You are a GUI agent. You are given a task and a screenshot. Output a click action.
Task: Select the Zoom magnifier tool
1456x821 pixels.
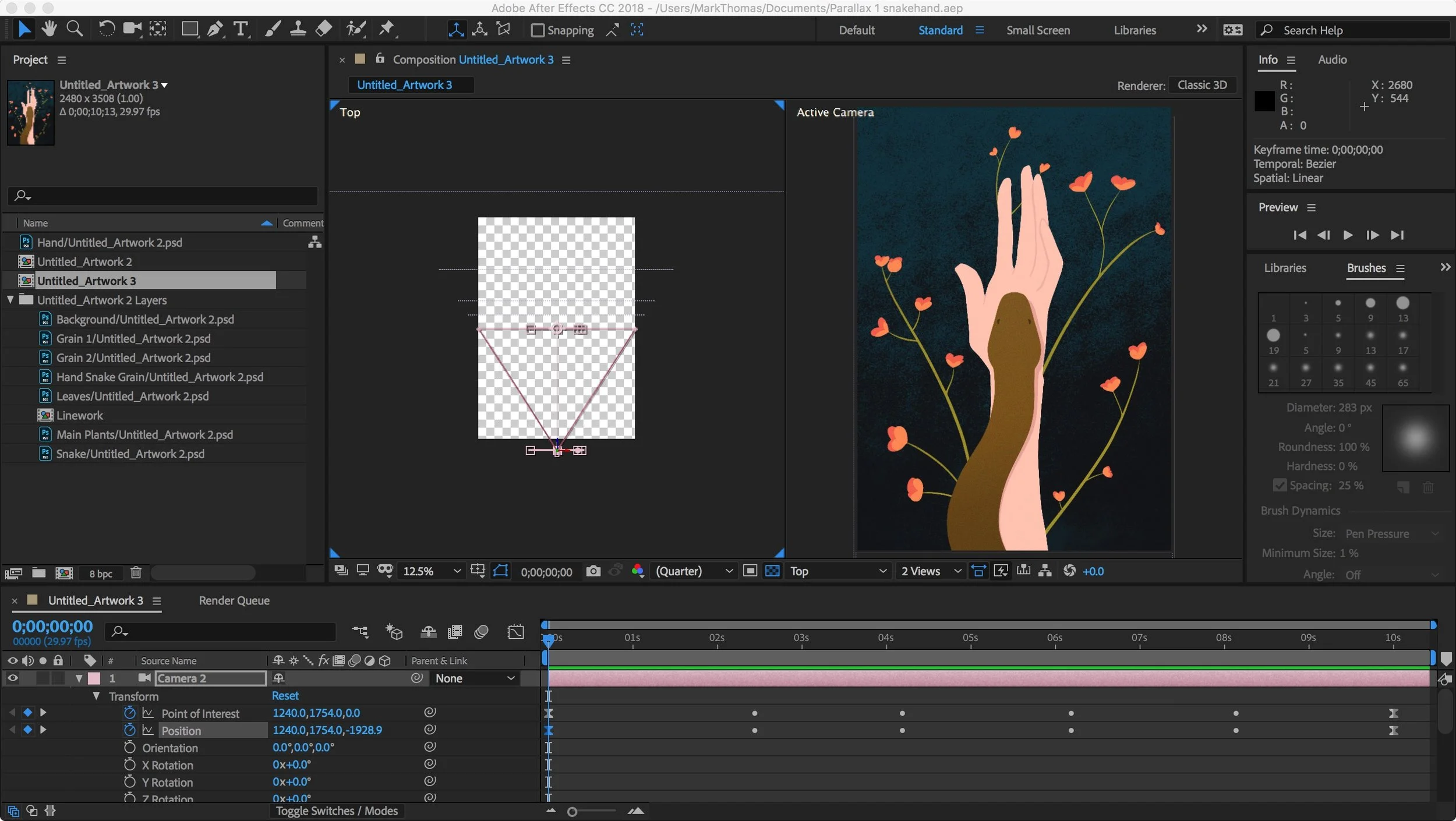click(x=75, y=29)
